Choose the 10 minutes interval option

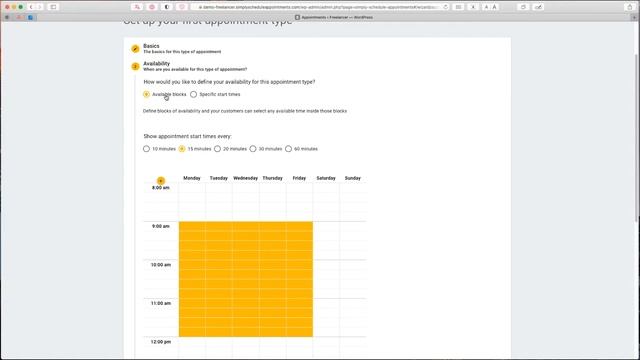[146, 149]
